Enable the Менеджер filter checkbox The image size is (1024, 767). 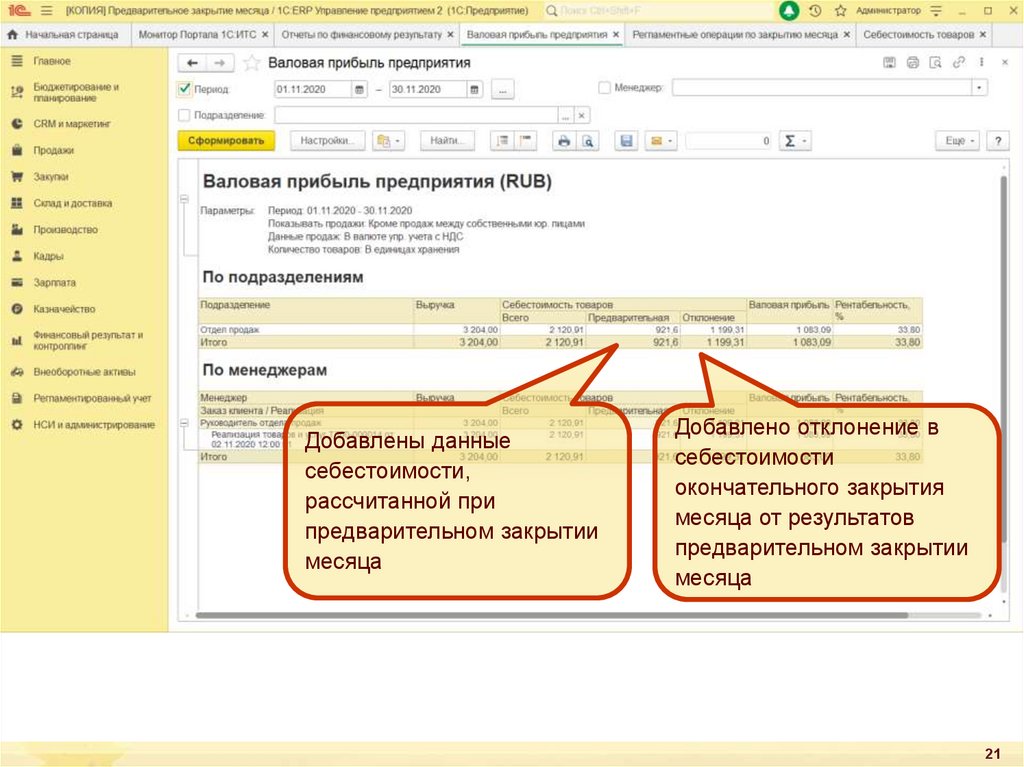click(604, 89)
